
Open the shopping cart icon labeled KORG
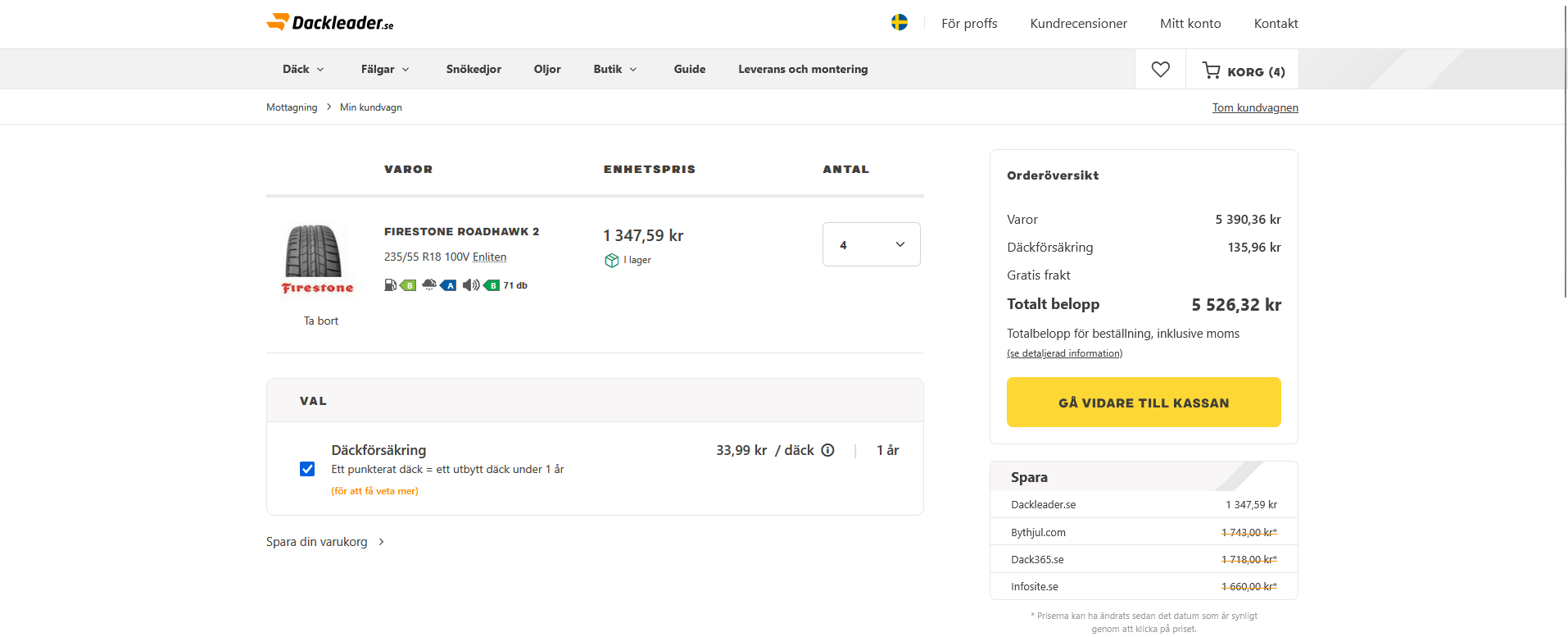[x=1243, y=71]
